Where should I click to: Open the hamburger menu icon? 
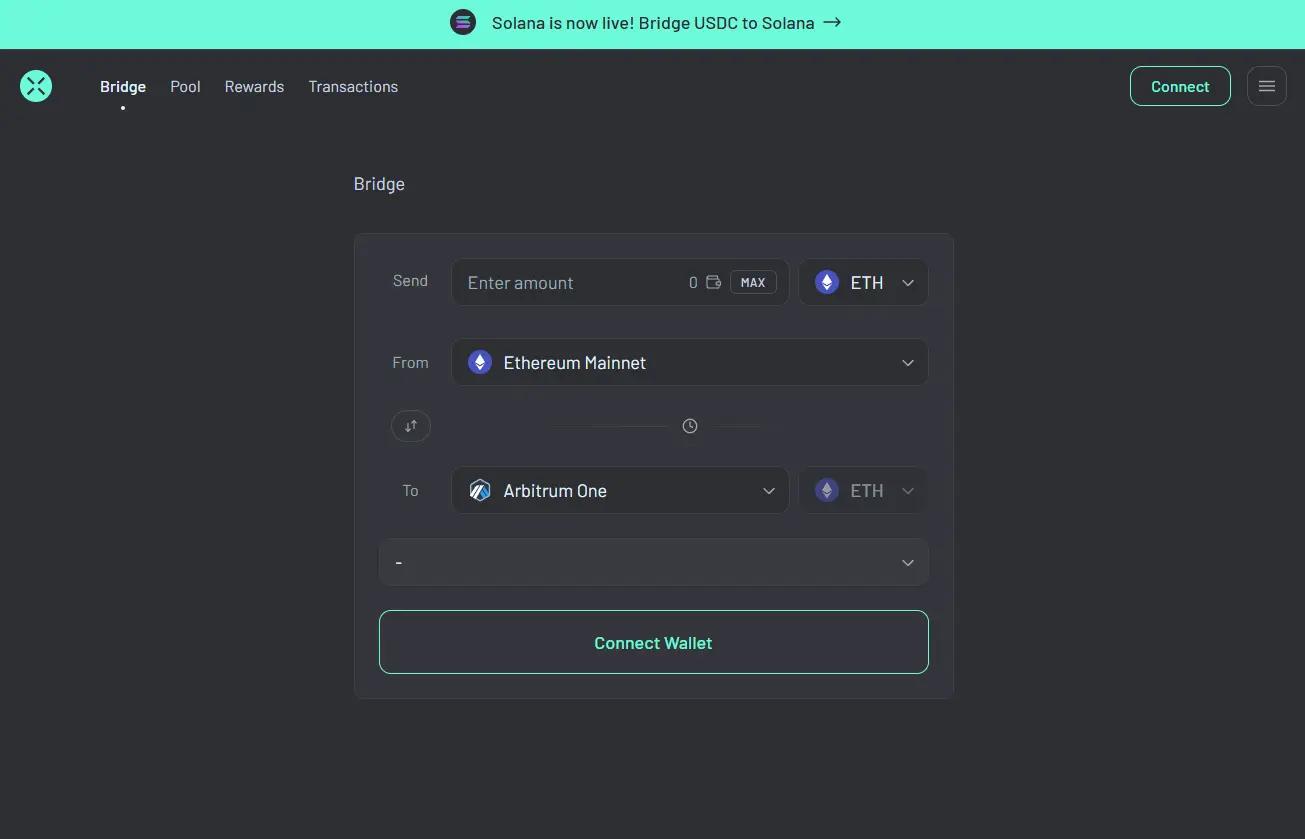[x=1266, y=86]
